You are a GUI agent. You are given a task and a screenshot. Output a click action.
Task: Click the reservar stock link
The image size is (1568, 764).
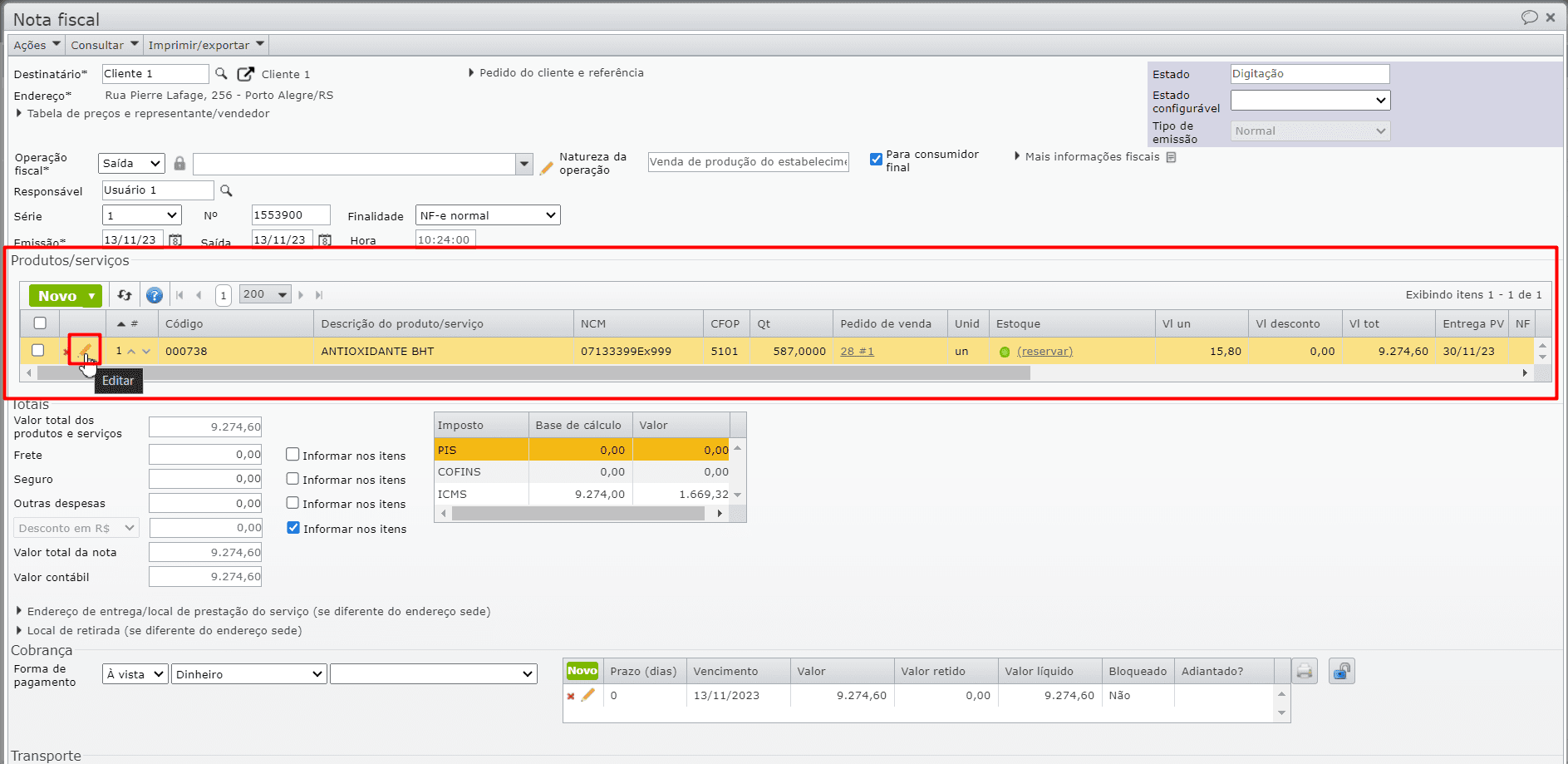[1045, 352]
